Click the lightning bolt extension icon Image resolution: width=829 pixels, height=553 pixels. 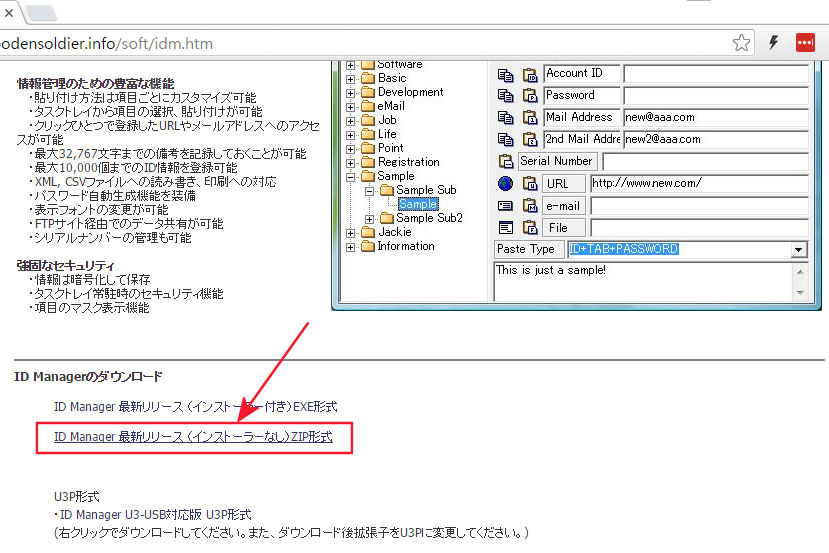pos(774,42)
